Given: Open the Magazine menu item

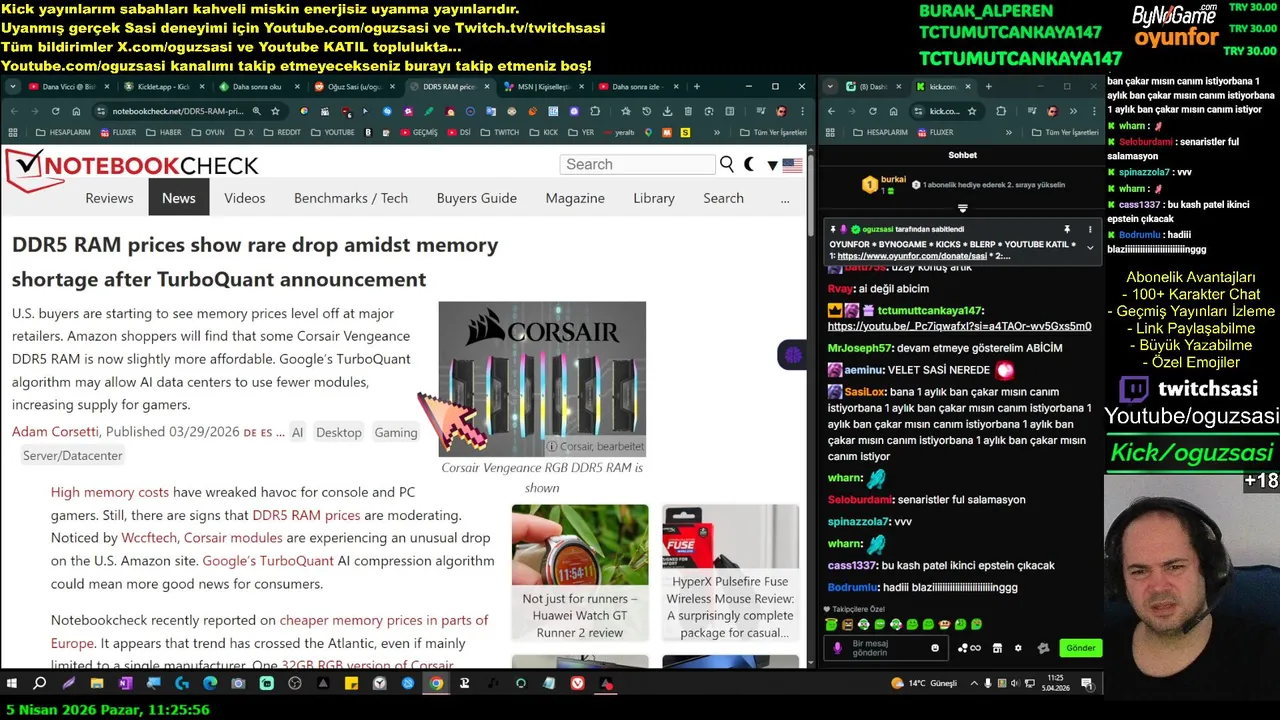Looking at the screenshot, I should 575,198.
